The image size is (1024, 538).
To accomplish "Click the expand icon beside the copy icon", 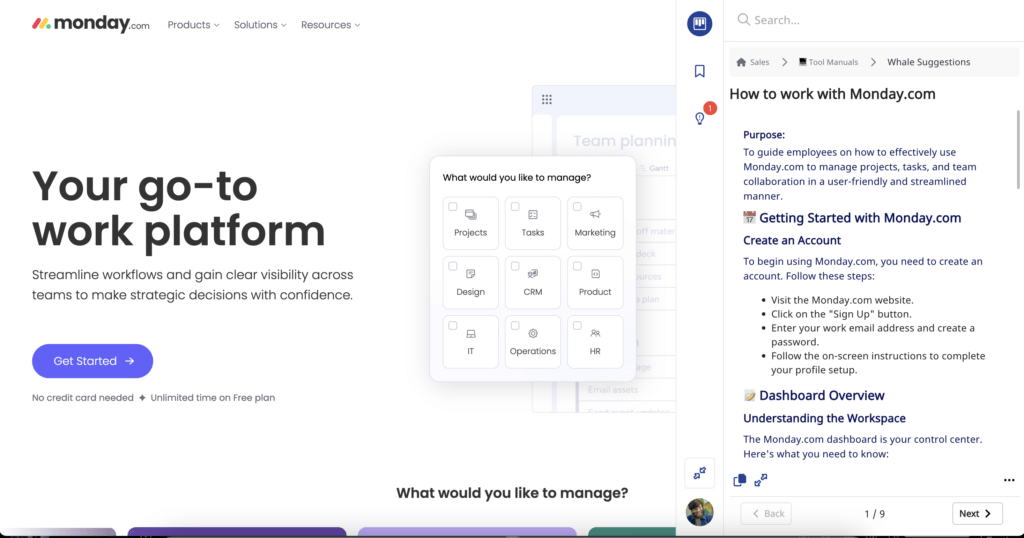I will [x=761, y=480].
